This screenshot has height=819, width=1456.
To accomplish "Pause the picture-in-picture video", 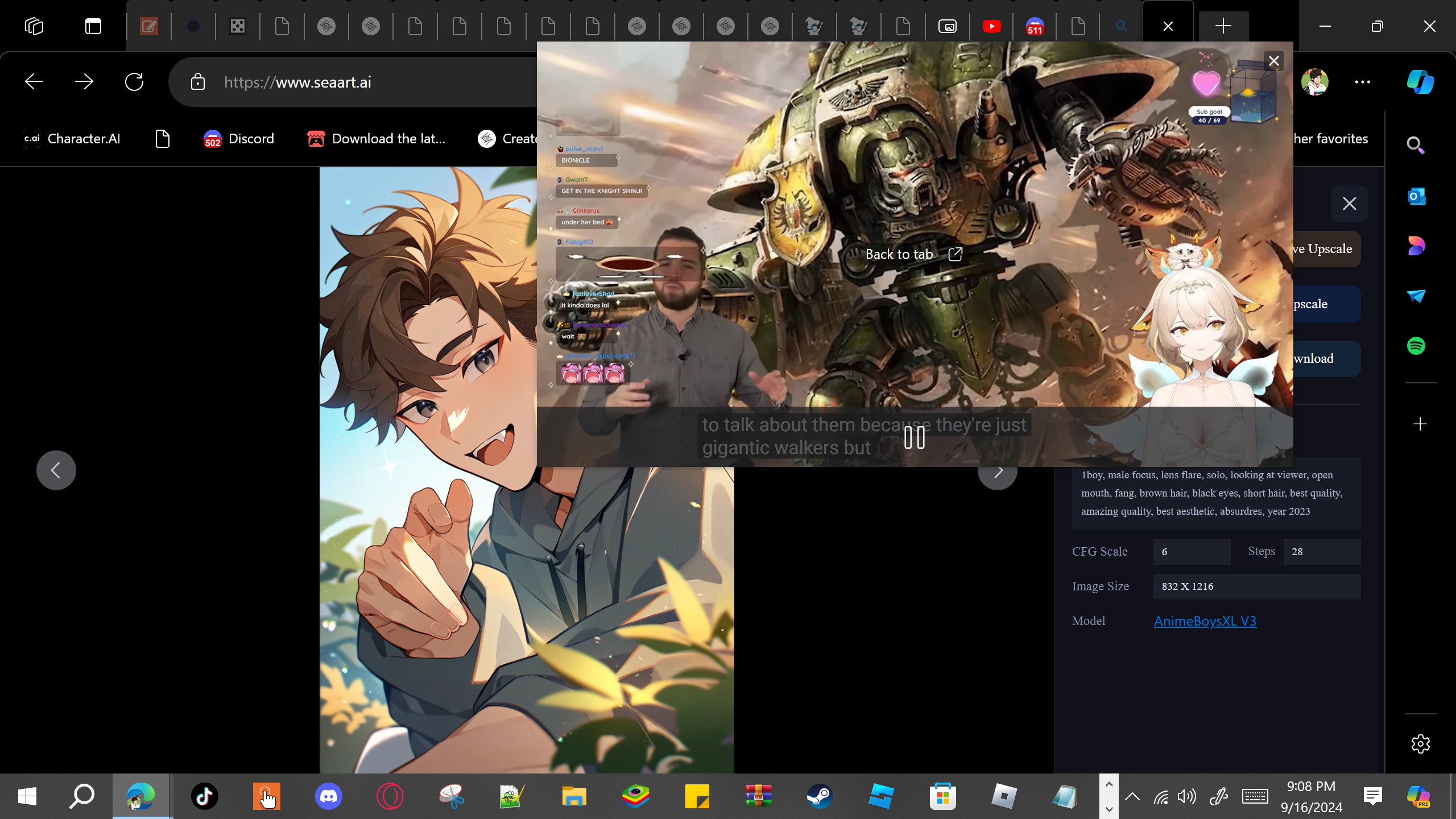I will 915,437.
